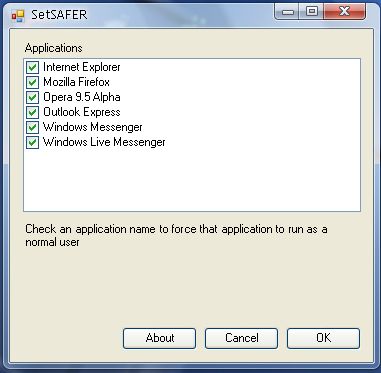Select the Windows Live Messenger text
Viewport: 381px width, 373px height.
click(104, 142)
